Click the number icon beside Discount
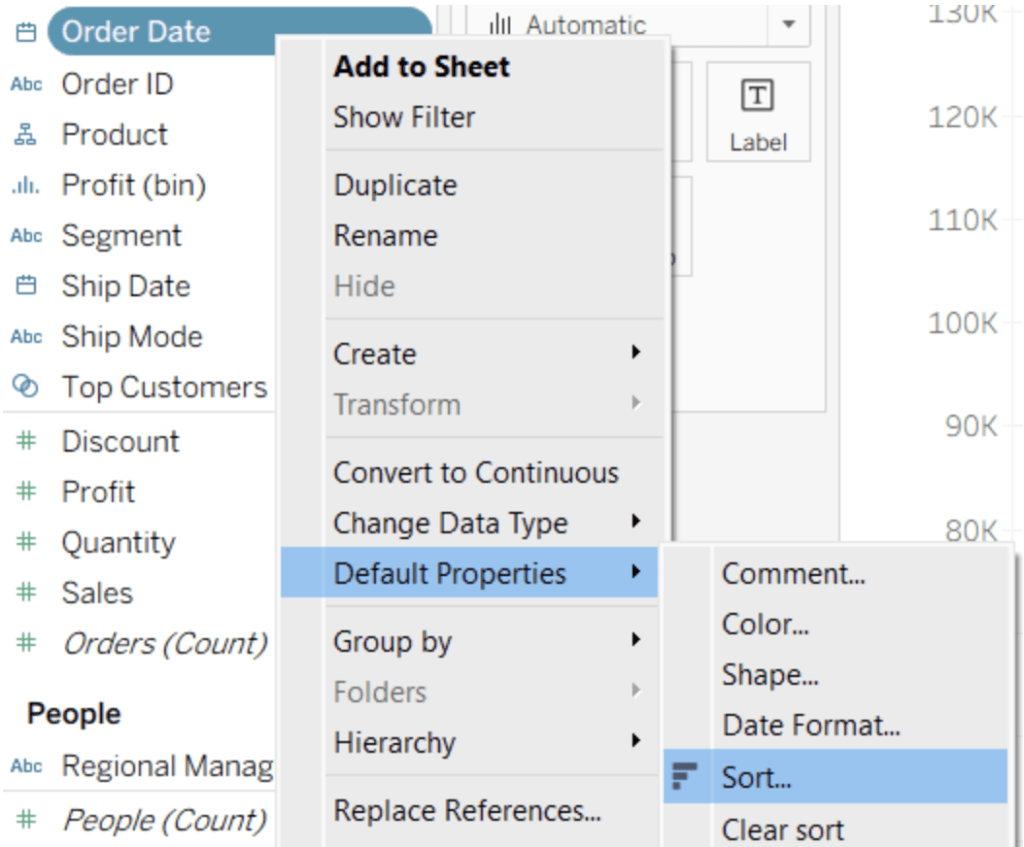1024x847 pixels. pyautogui.click(x=26, y=441)
